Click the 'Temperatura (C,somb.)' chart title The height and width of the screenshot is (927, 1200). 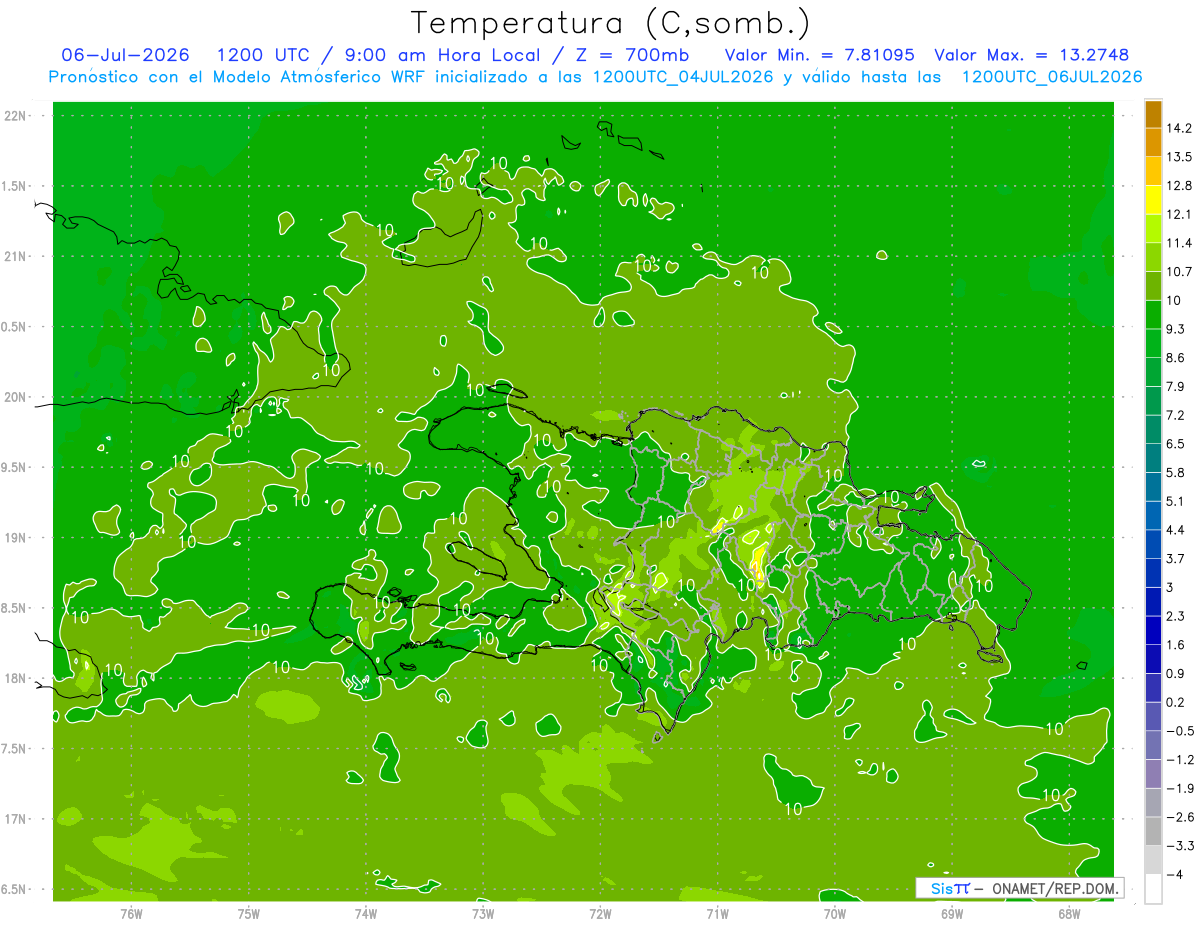pos(611,23)
